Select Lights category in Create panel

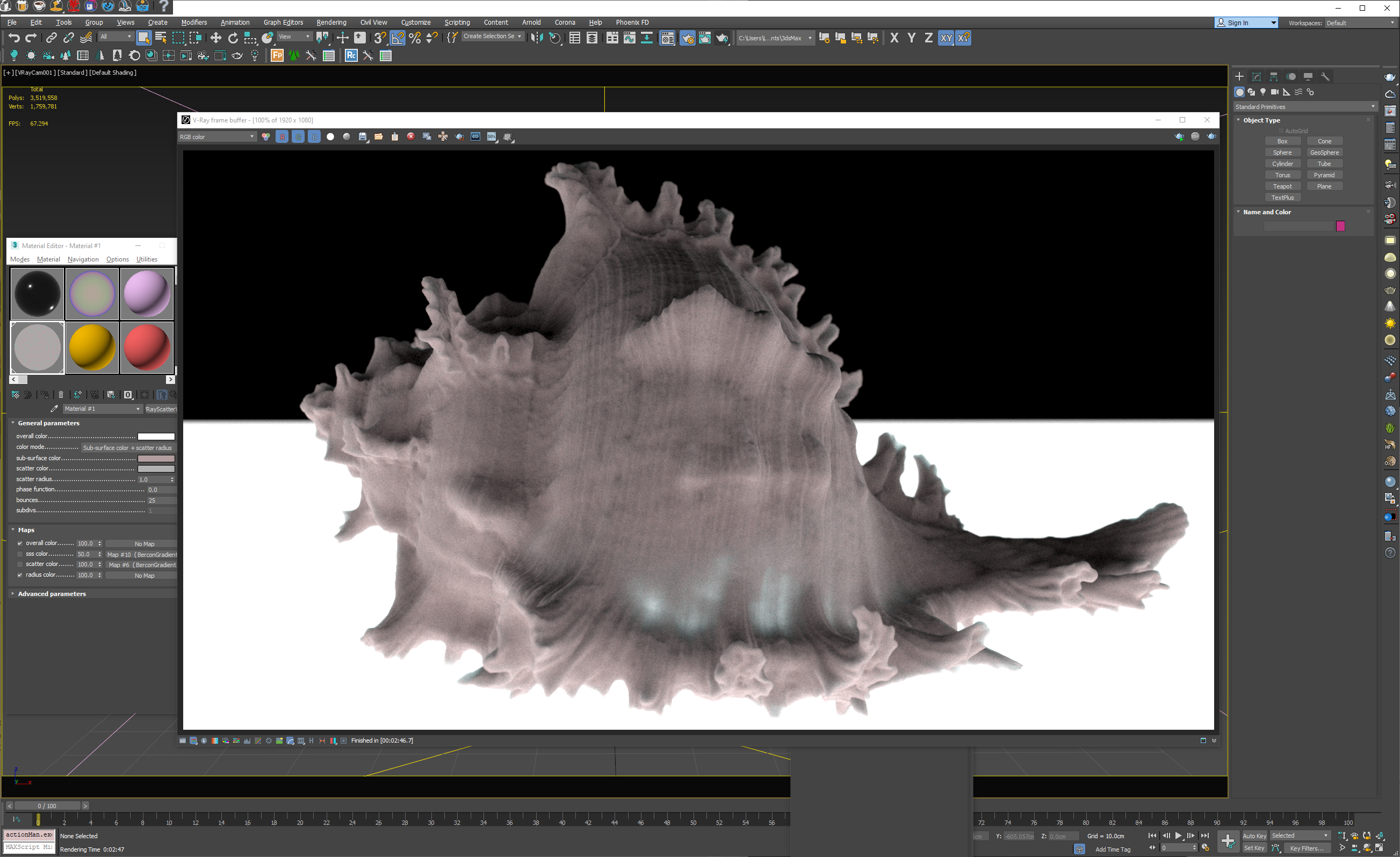click(x=1262, y=91)
